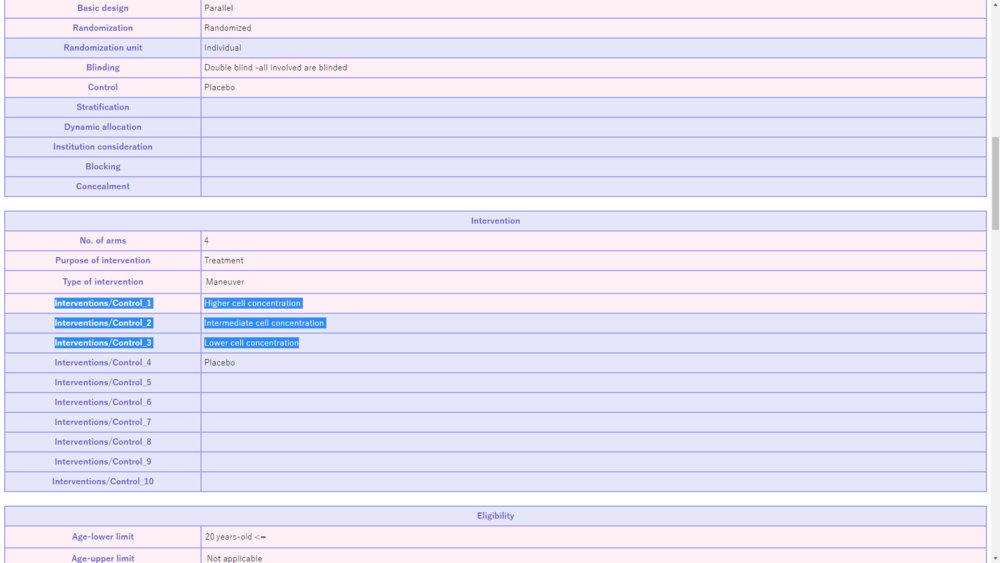Click the Placebo value for Interventions/Control_4
The width and height of the screenshot is (1000, 563).
(219, 363)
